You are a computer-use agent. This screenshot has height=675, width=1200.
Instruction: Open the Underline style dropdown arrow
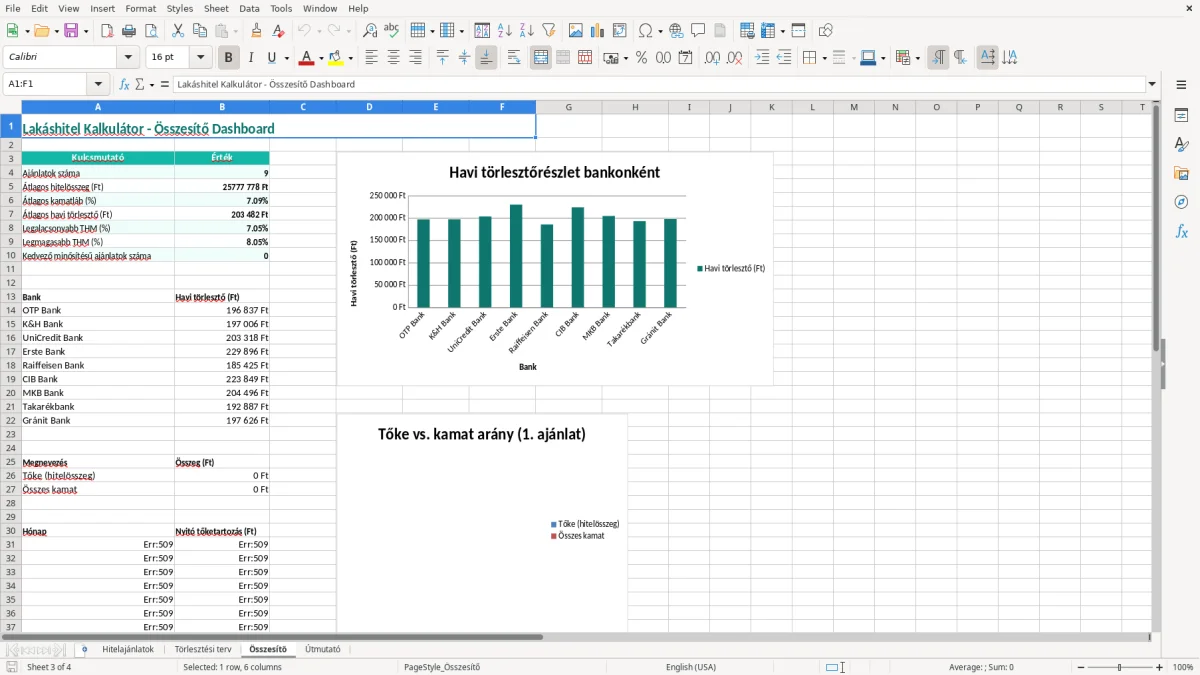point(286,58)
